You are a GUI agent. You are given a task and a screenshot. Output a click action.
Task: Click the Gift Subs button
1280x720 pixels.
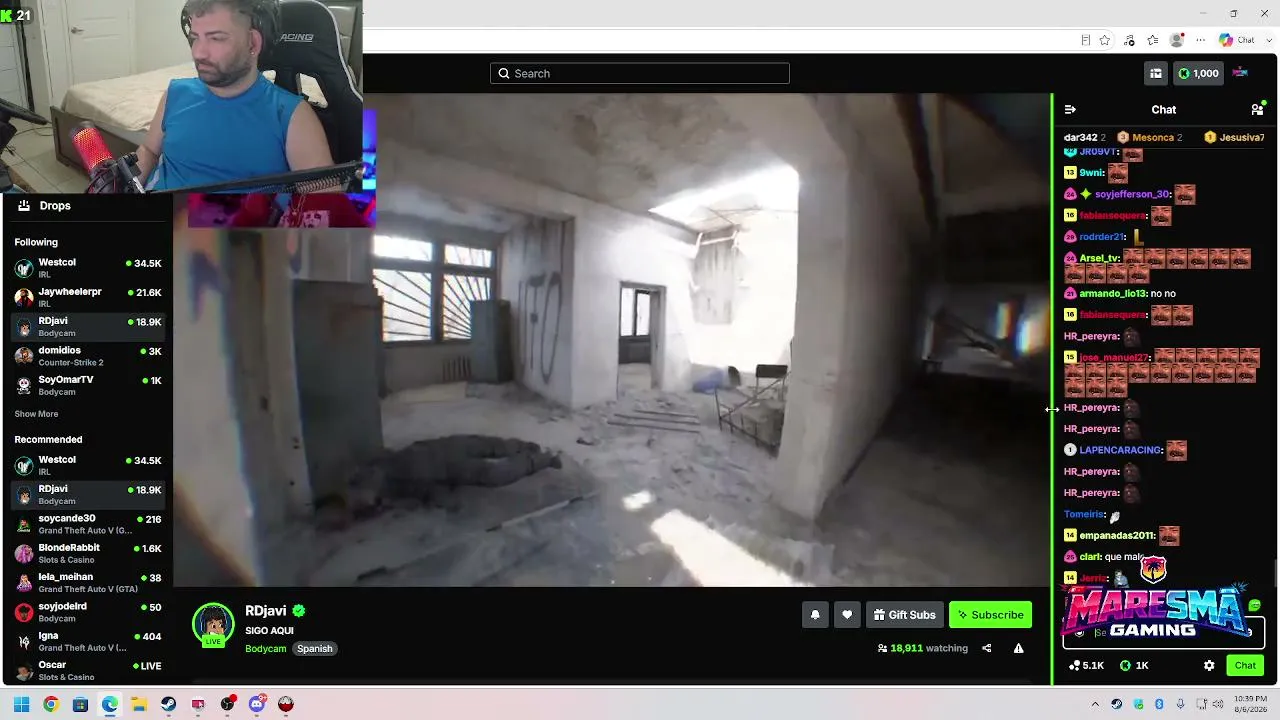[904, 615]
